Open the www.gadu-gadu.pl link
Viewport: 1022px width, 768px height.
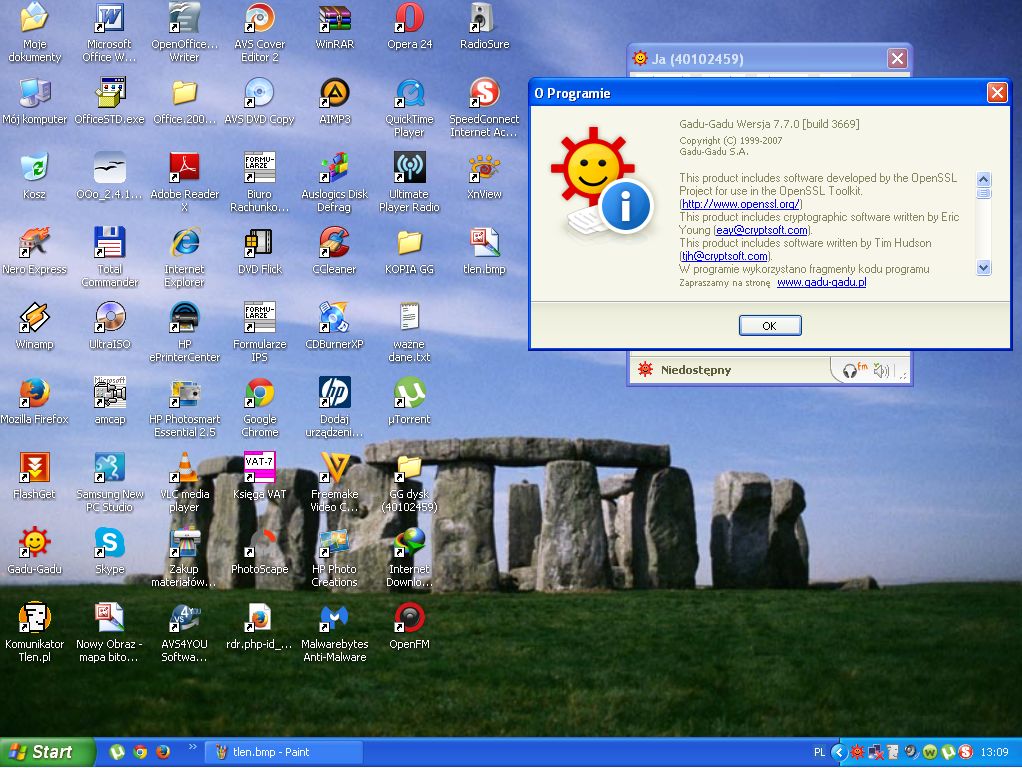821,282
